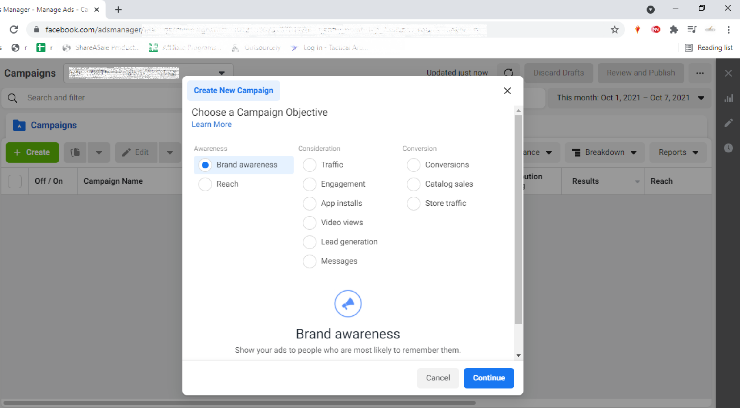This screenshot has height=408, width=740.
Task: Cancel the campaign creation dialog
Action: (437, 378)
